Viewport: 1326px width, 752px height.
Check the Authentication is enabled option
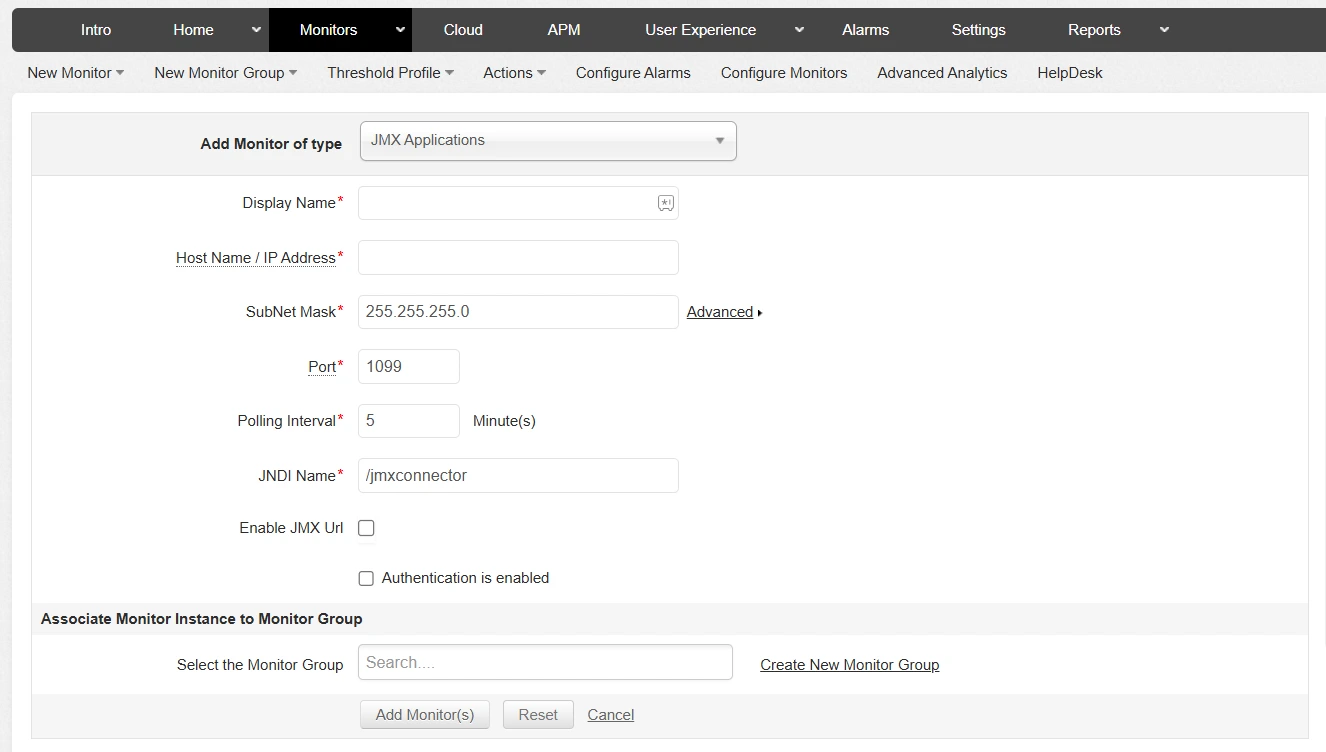366,578
